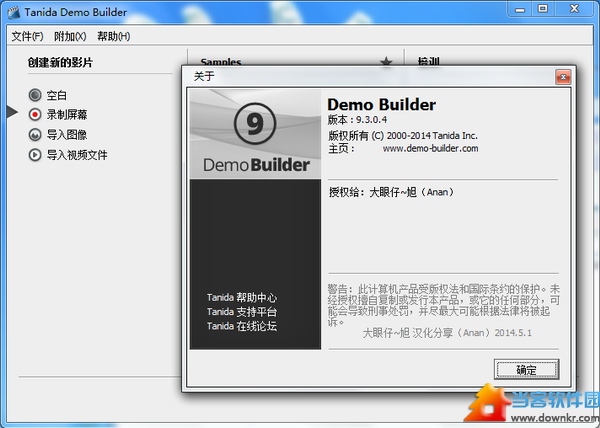Choose the 录制屏幕 record screen icon
This screenshot has height=428, width=600.
coord(35,114)
